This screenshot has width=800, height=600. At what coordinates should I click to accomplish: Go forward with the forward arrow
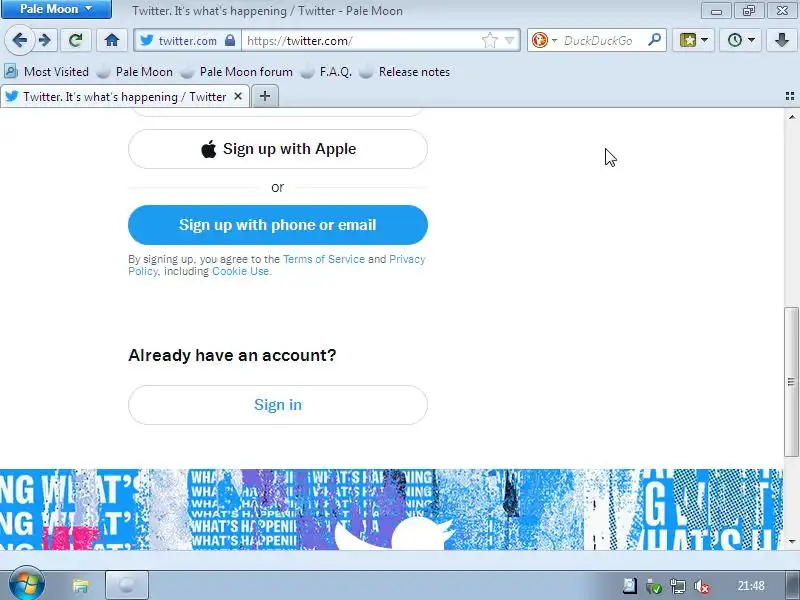pos(45,40)
